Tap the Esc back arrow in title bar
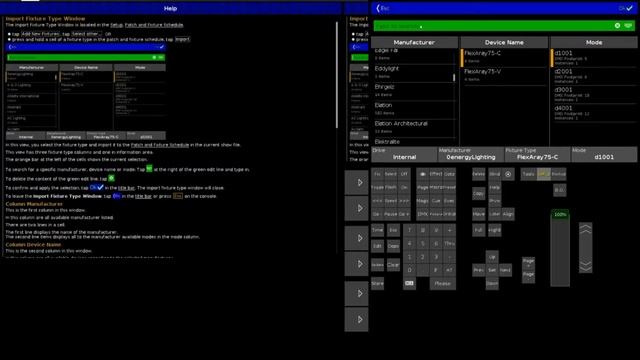This screenshot has height=360, width=640. click(382, 8)
